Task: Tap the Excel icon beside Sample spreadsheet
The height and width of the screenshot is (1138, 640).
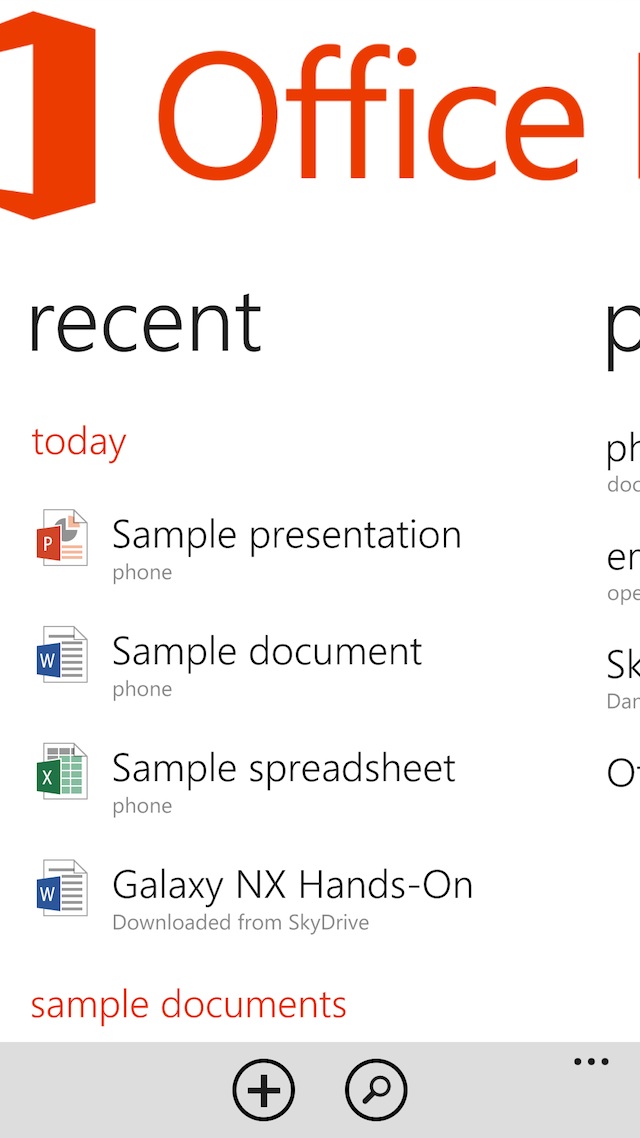Action: 61,773
